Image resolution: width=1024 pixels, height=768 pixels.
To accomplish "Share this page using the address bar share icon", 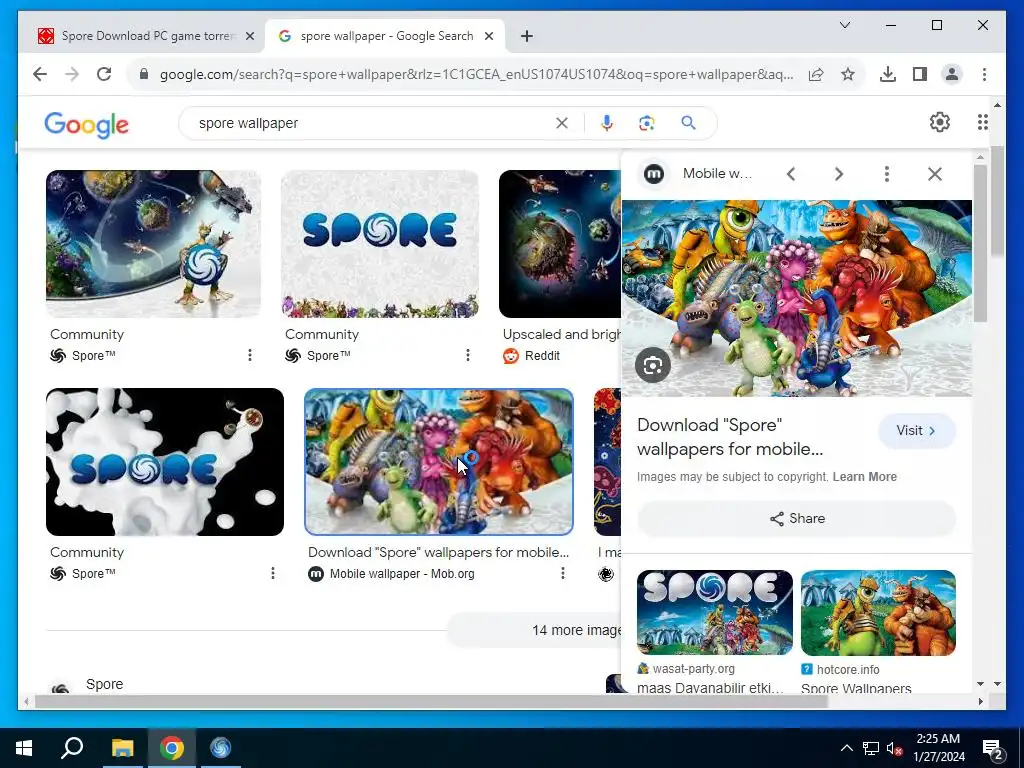I will coord(816,74).
